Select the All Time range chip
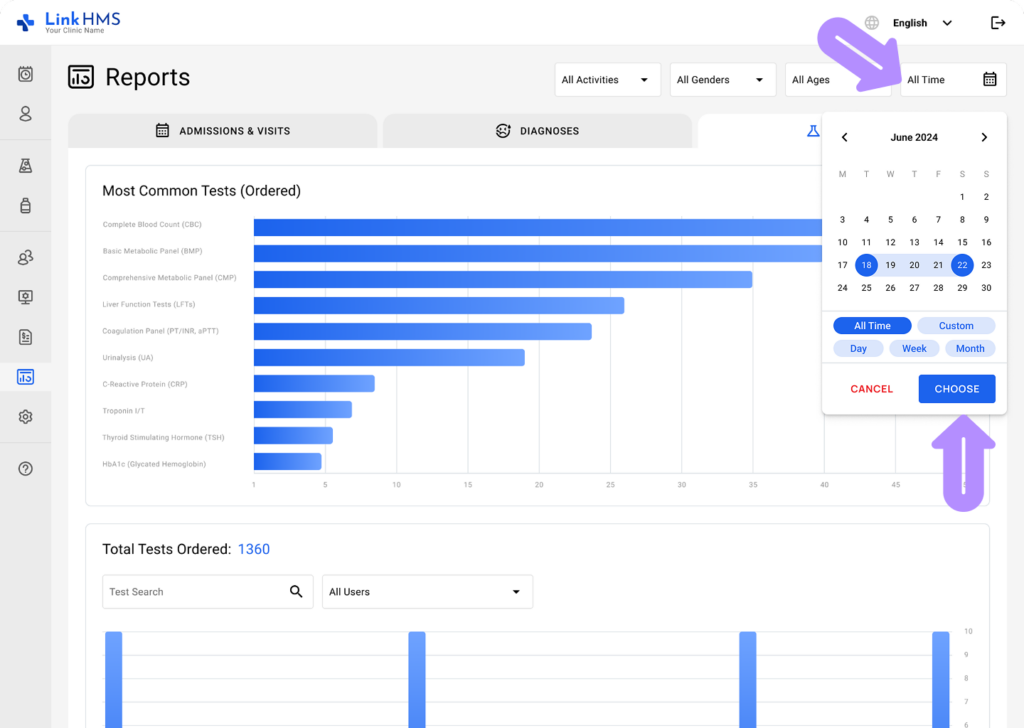1024x728 pixels. (872, 326)
